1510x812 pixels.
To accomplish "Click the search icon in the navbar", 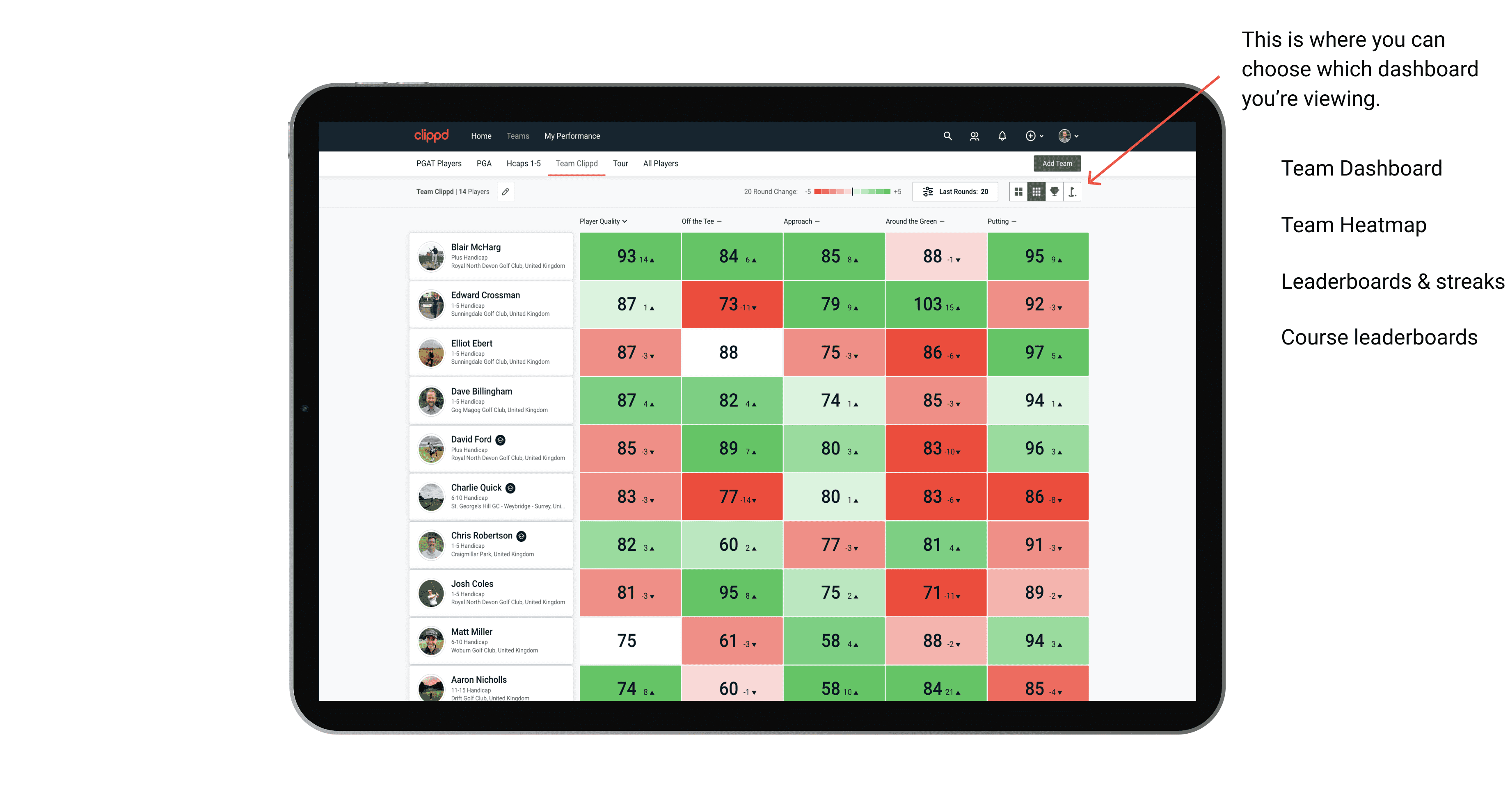I will [947, 136].
